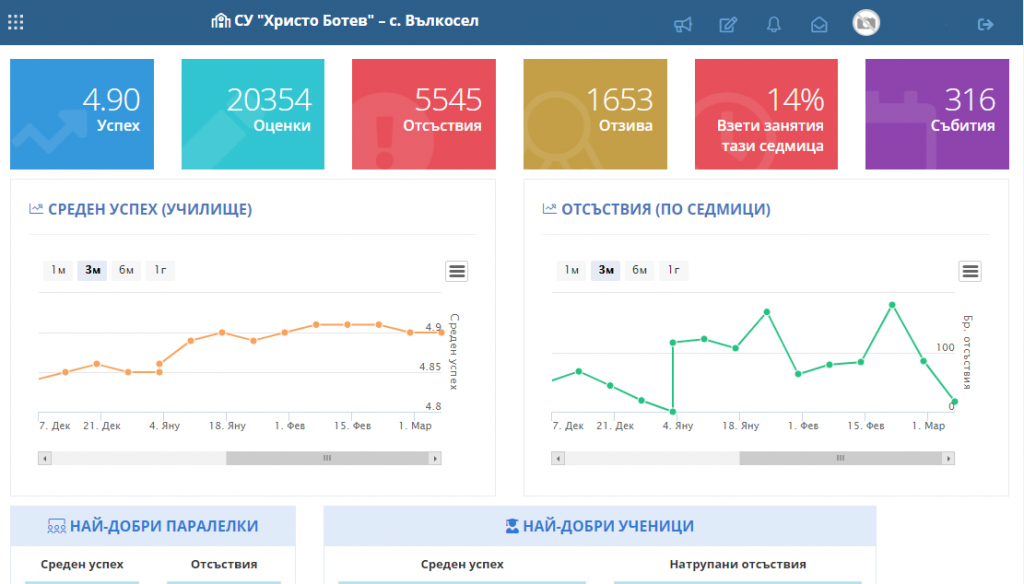This screenshot has width=1024, height=584.
Task: Click the school building icon in header
Action: click(x=221, y=21)
